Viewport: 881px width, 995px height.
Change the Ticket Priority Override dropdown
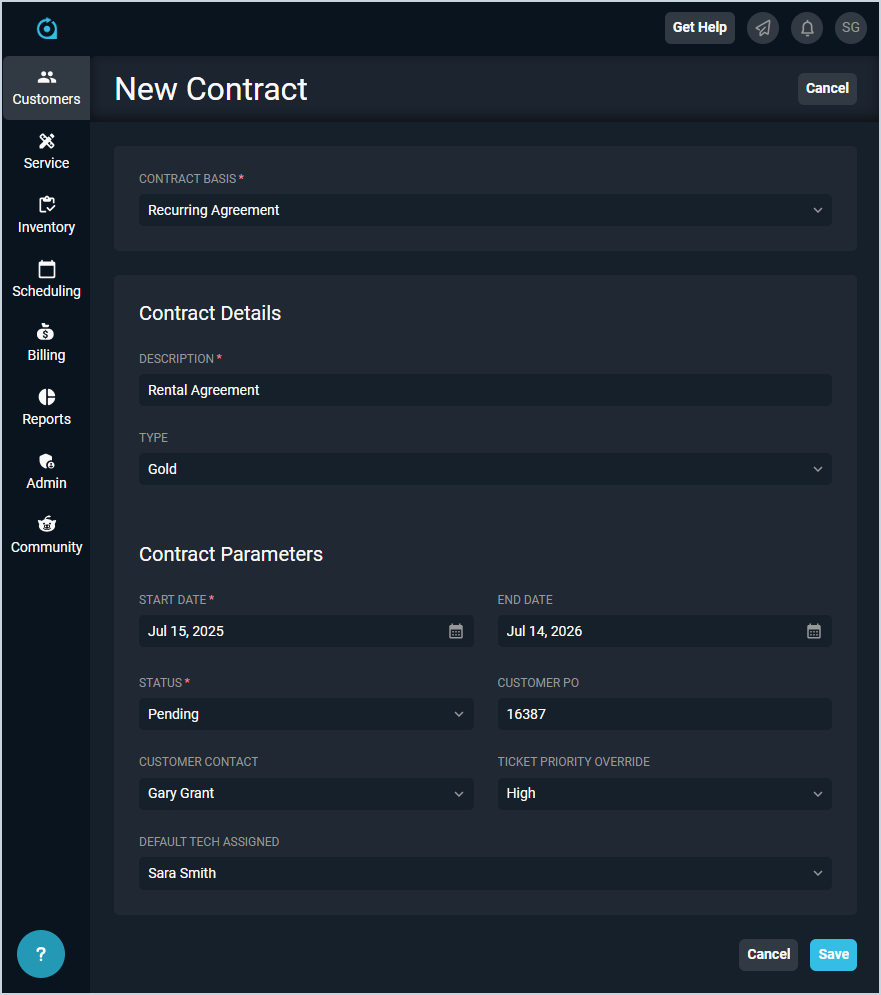pos(664,793)
